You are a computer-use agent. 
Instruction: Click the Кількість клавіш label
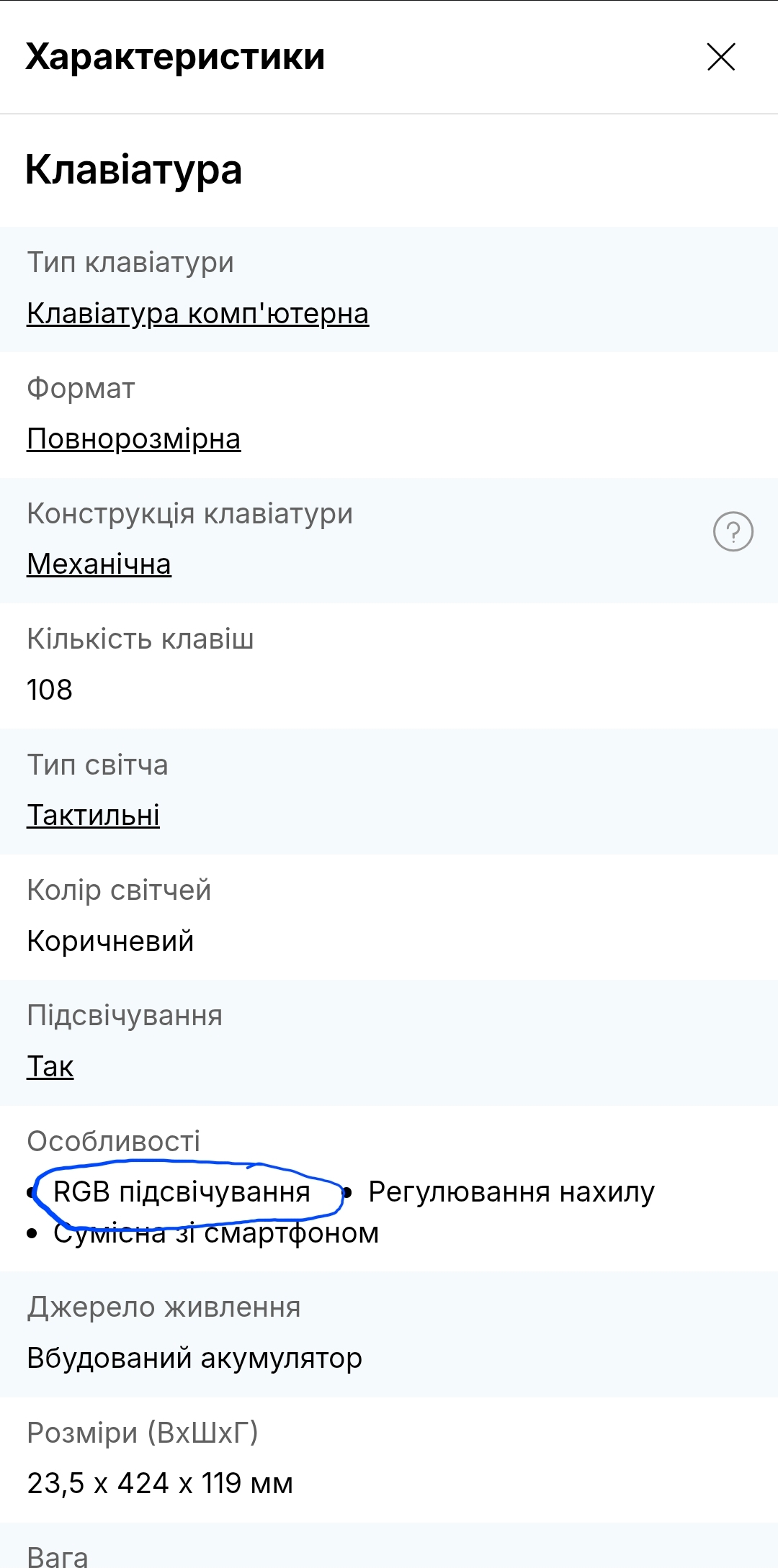pyautogui.click(x=140, y=639)
